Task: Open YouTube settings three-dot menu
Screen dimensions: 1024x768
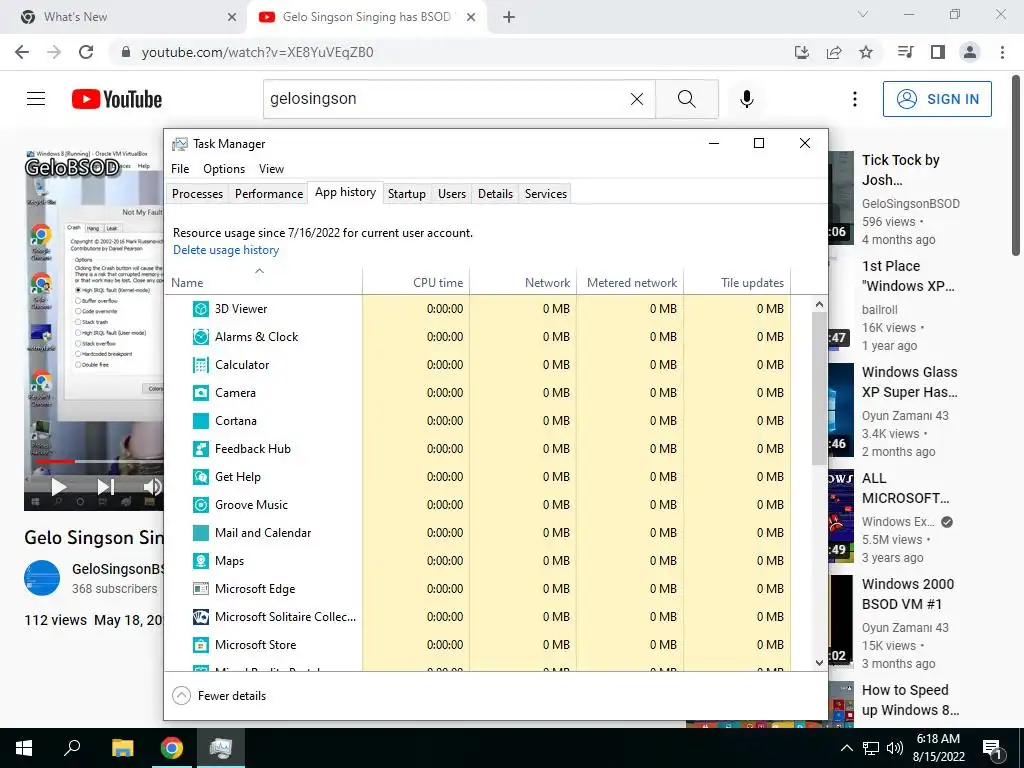Action: pos(854,99)
